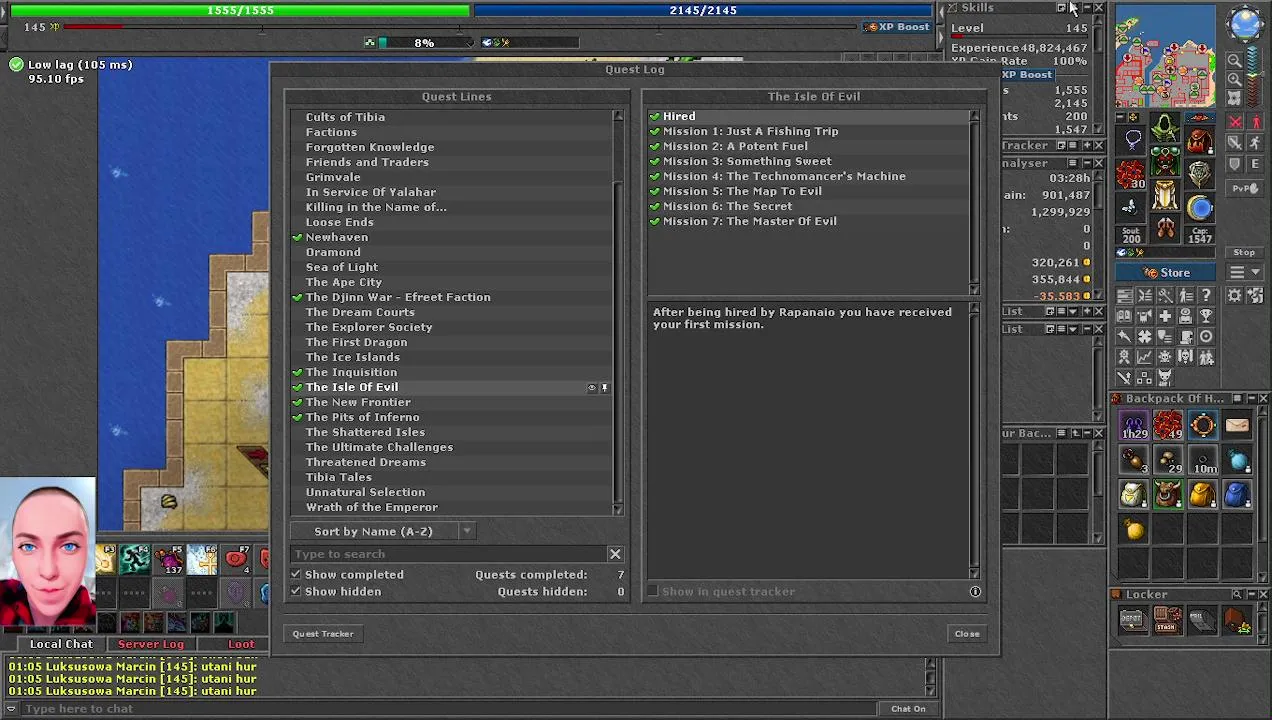Click the blue ring equipment slot

pos(1200,207)
